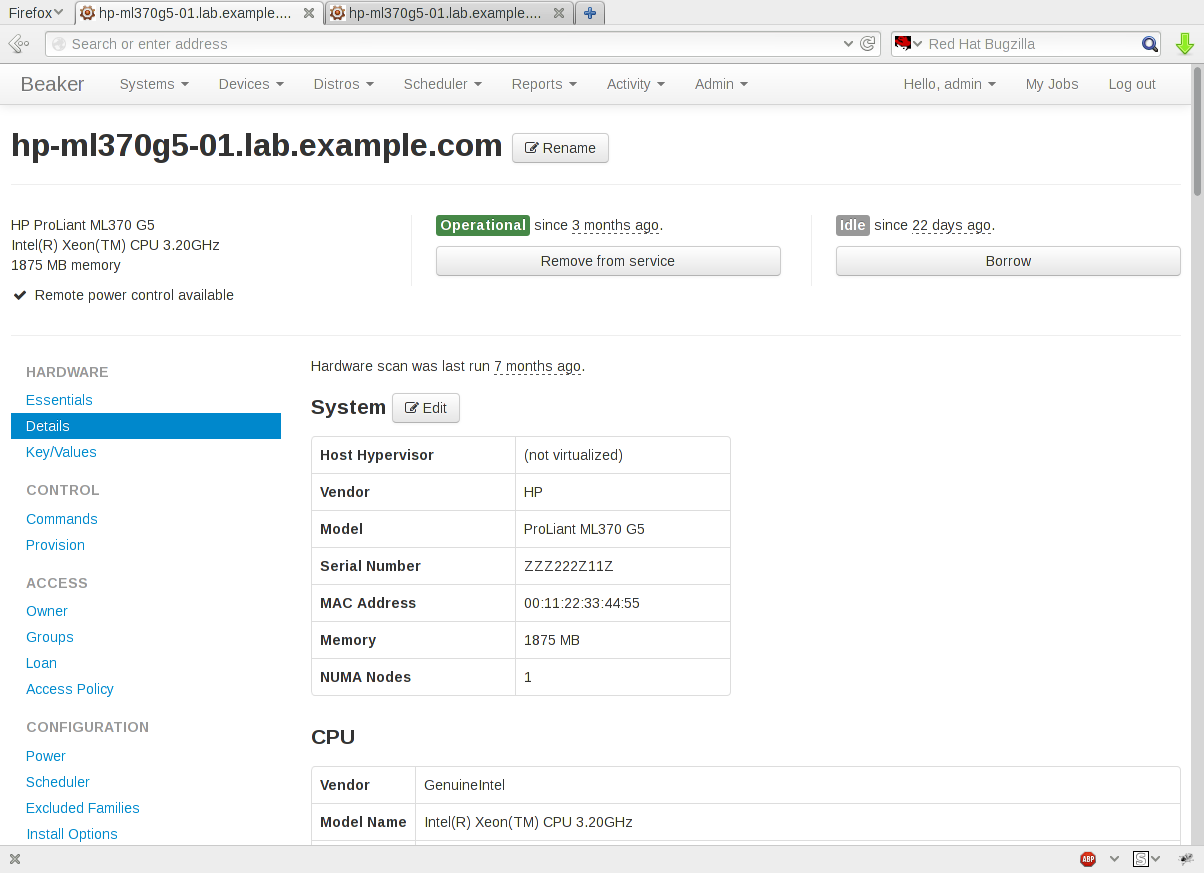Open My Jobs page

coord(1052,84)
